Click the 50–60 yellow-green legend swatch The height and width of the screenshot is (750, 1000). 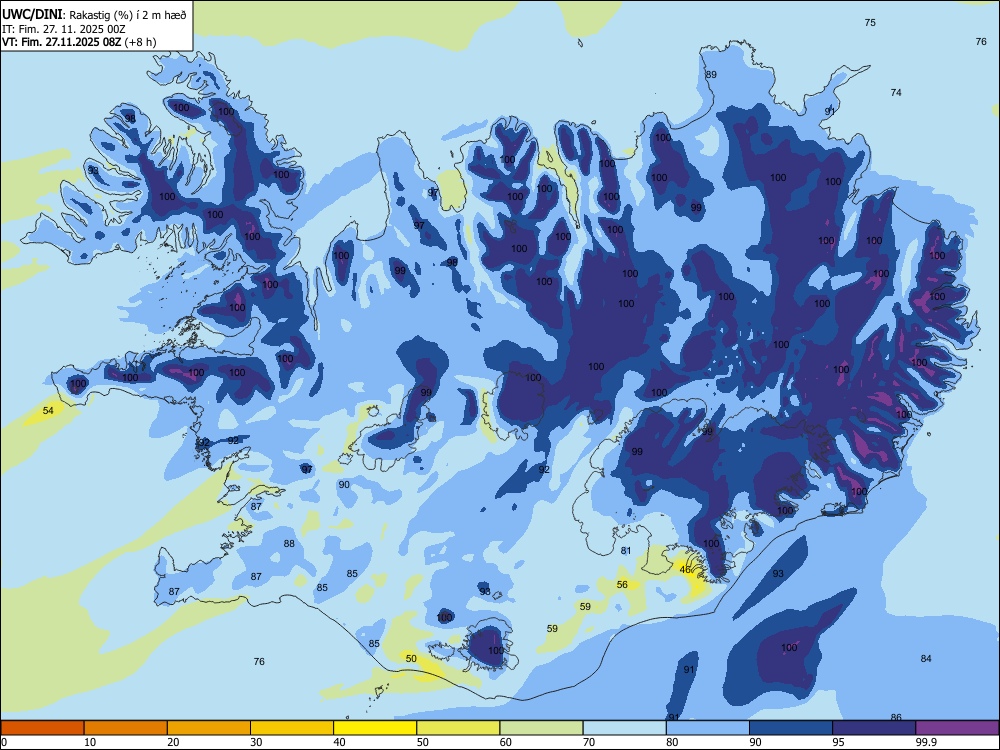pyautogui.click(x=459, y=728)
